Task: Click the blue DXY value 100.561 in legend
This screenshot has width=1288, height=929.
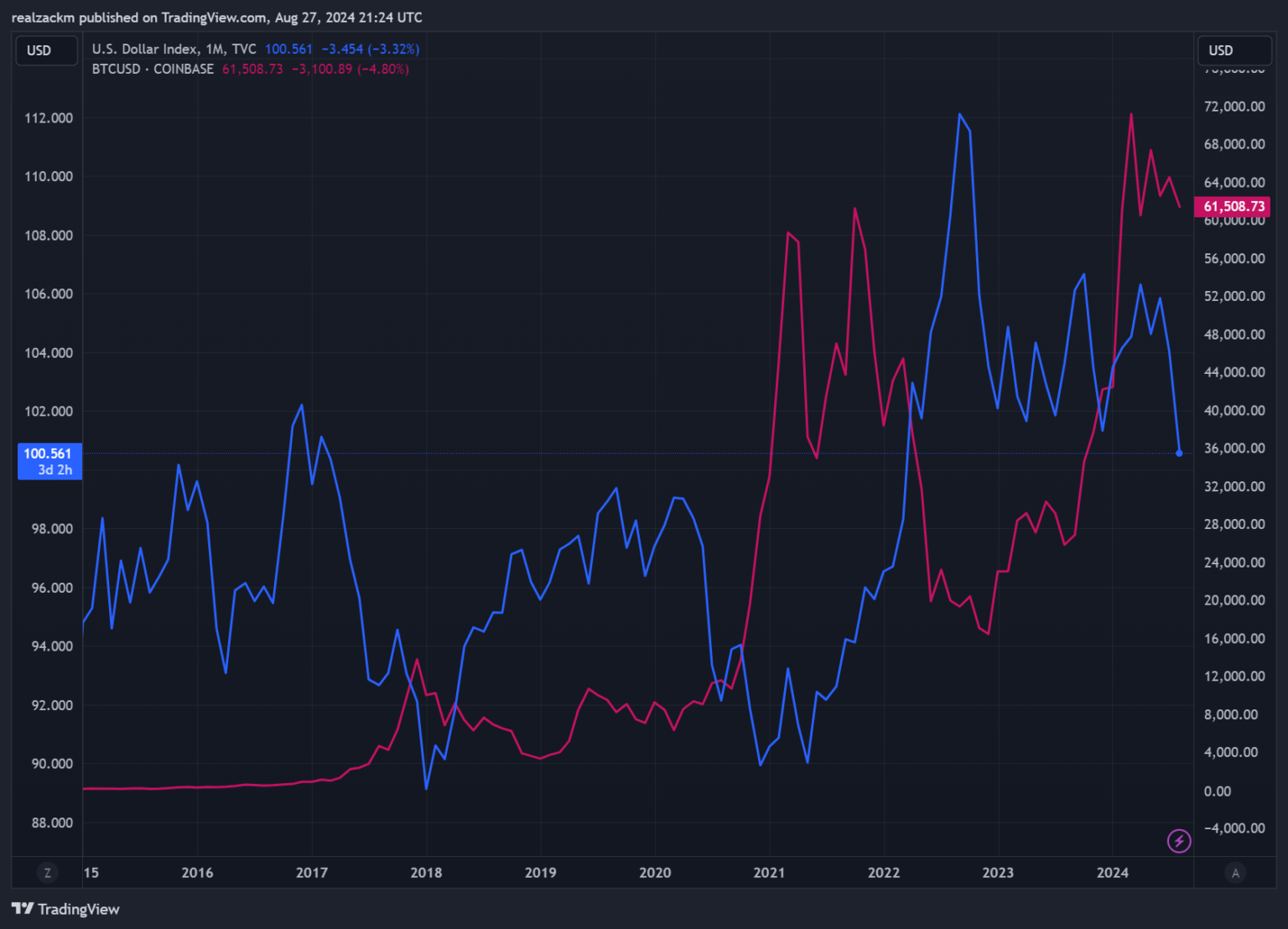Action: click(288, 49)
